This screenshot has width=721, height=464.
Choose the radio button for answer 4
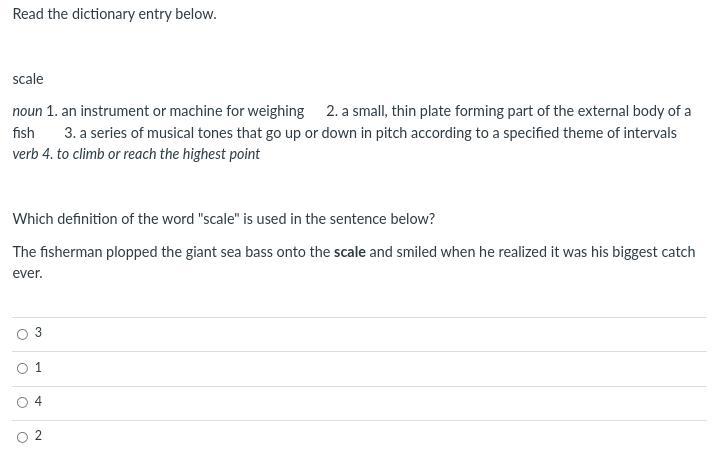[x=22, y=403]
